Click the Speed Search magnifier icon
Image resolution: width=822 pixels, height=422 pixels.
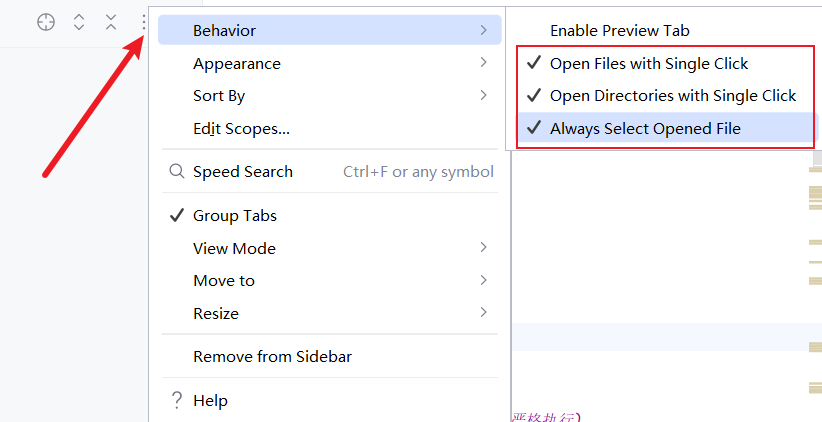(x=176, y=172)
